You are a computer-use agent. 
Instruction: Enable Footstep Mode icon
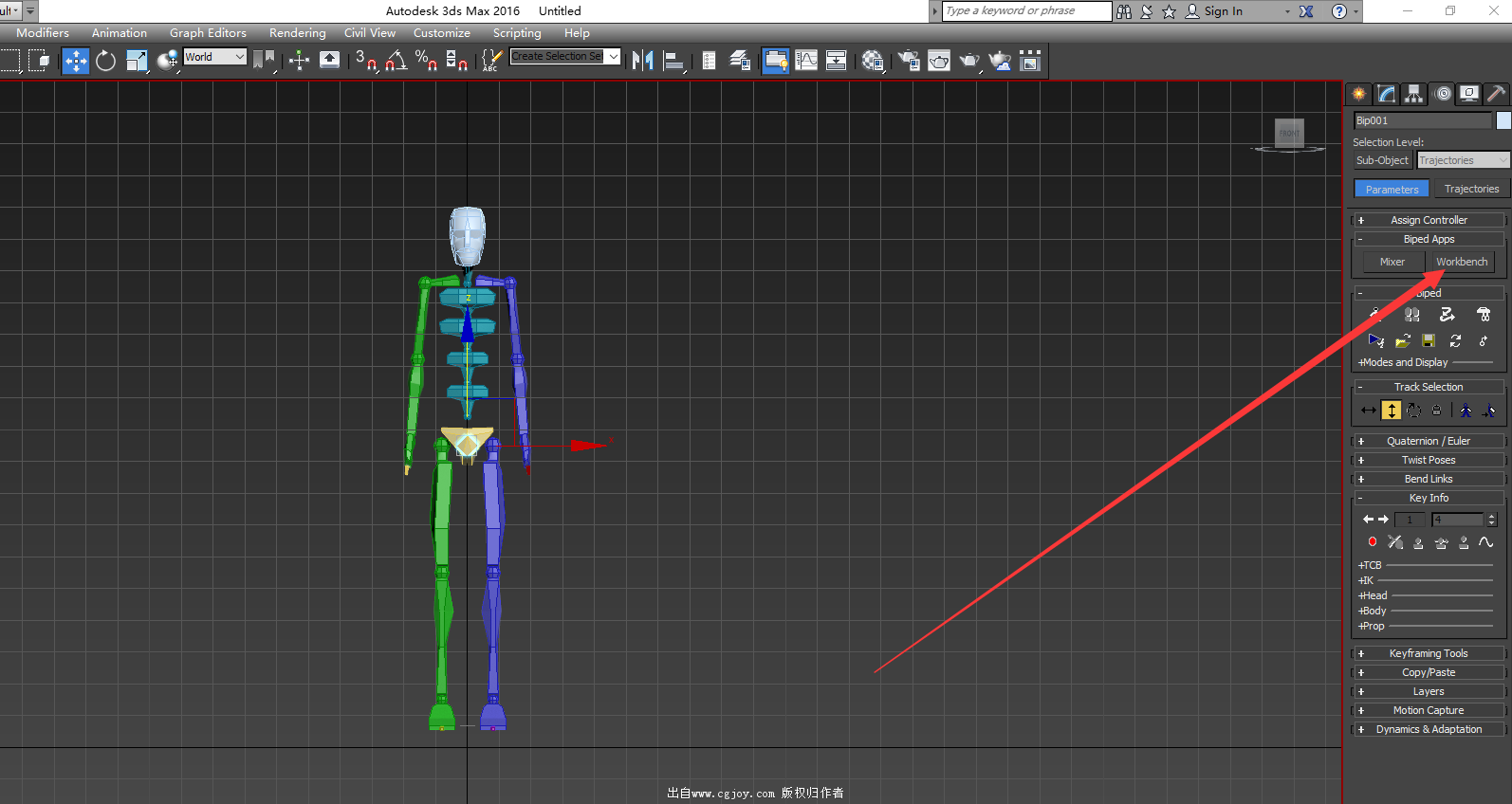(1411, 315)
